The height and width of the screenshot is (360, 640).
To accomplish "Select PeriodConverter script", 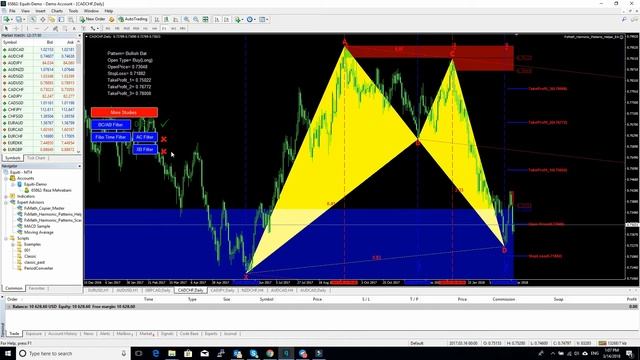I will [38, 268].
